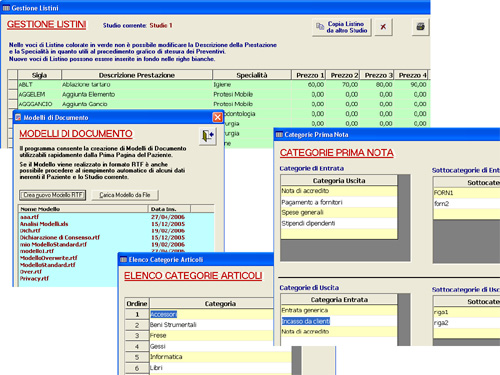500x375 pixels.
Task: Click the 27/04/2006 date of aaa.rtf
Action: point(168,217)
